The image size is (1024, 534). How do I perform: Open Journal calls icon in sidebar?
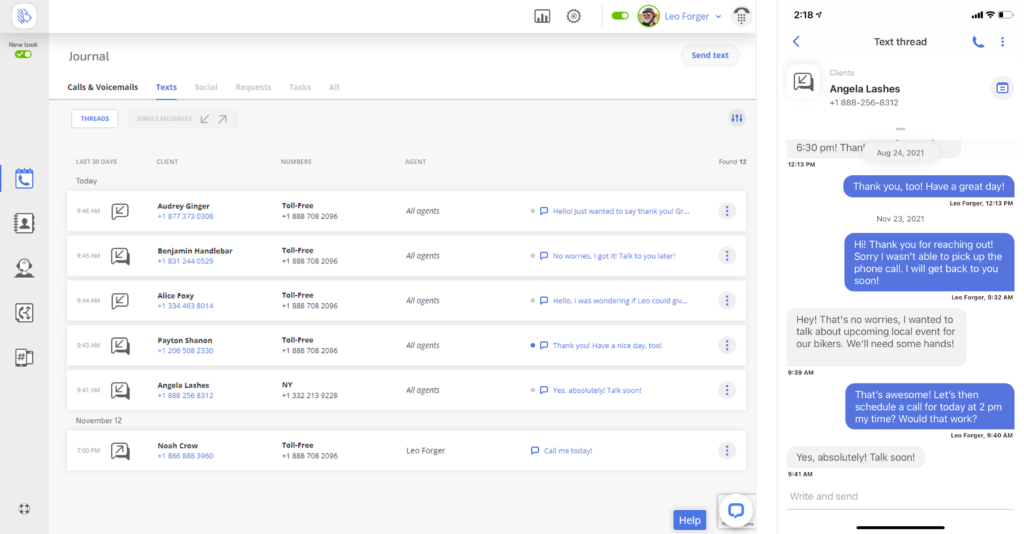(24, 179)
